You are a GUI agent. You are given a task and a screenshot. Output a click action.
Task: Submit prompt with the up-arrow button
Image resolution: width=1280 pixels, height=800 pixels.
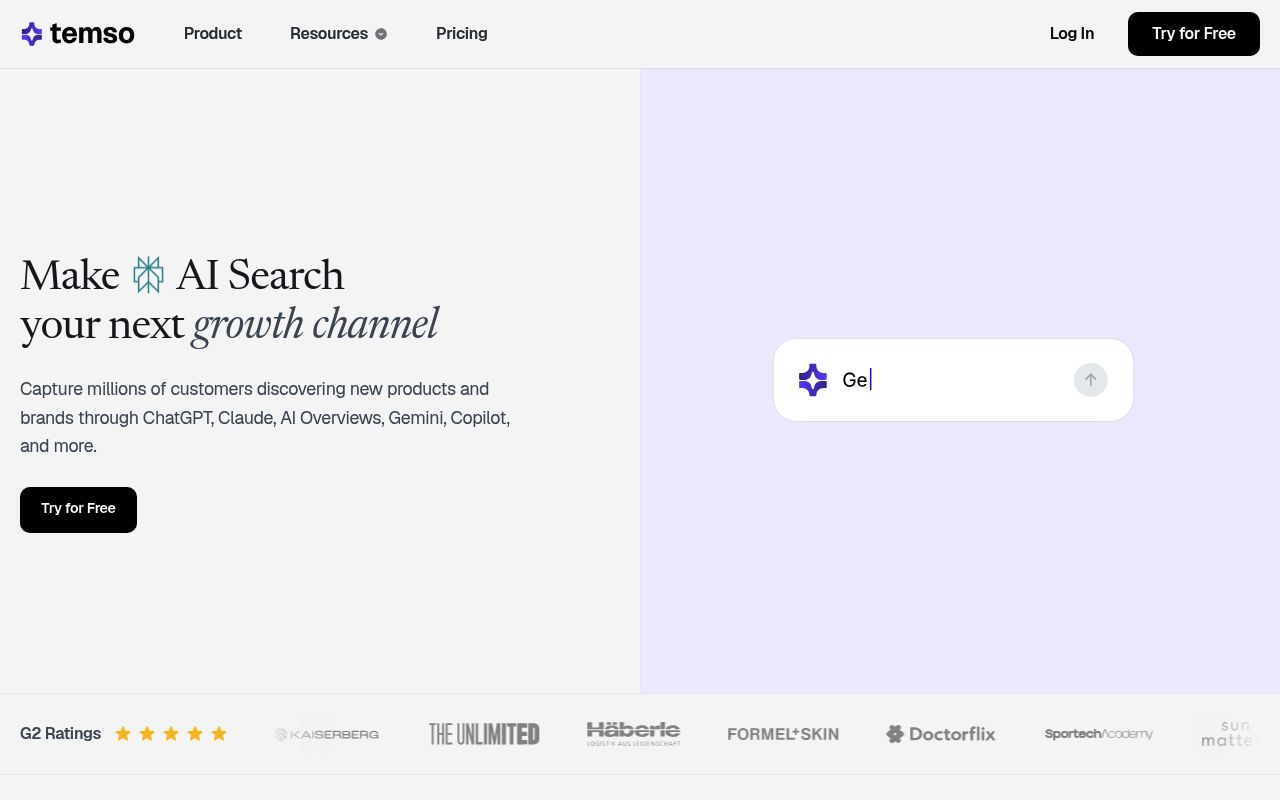click(x=1091, y=380)
